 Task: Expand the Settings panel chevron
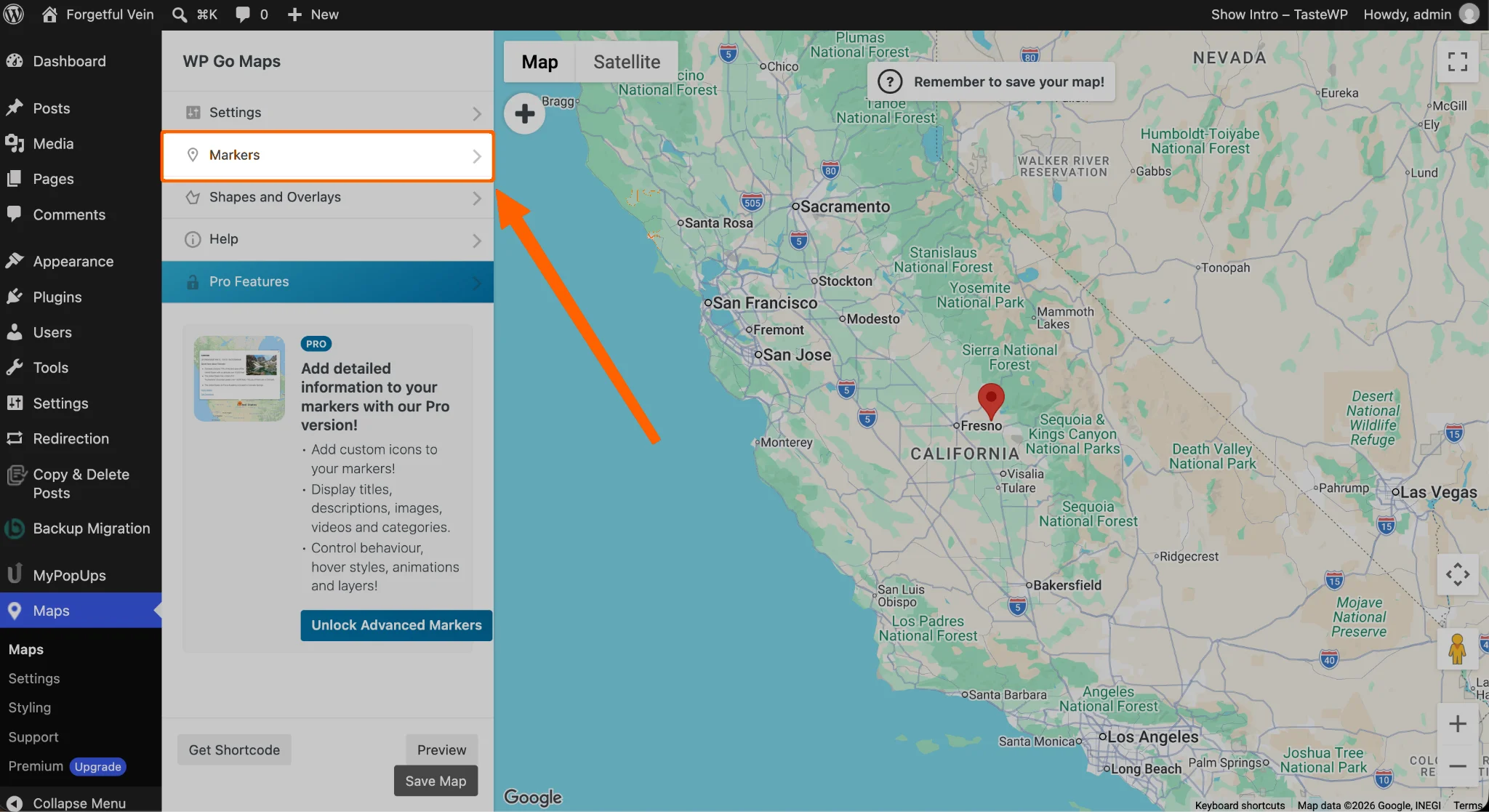coord(477,113)
